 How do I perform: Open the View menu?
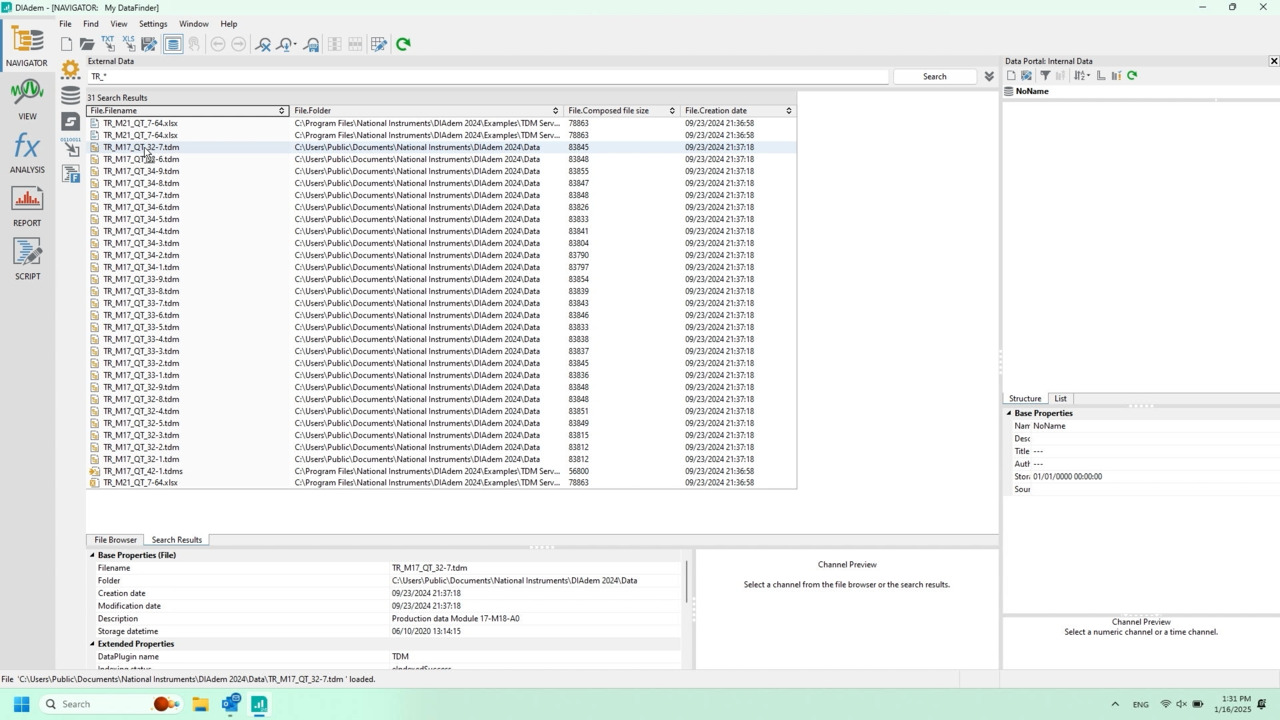click(118, 24)
